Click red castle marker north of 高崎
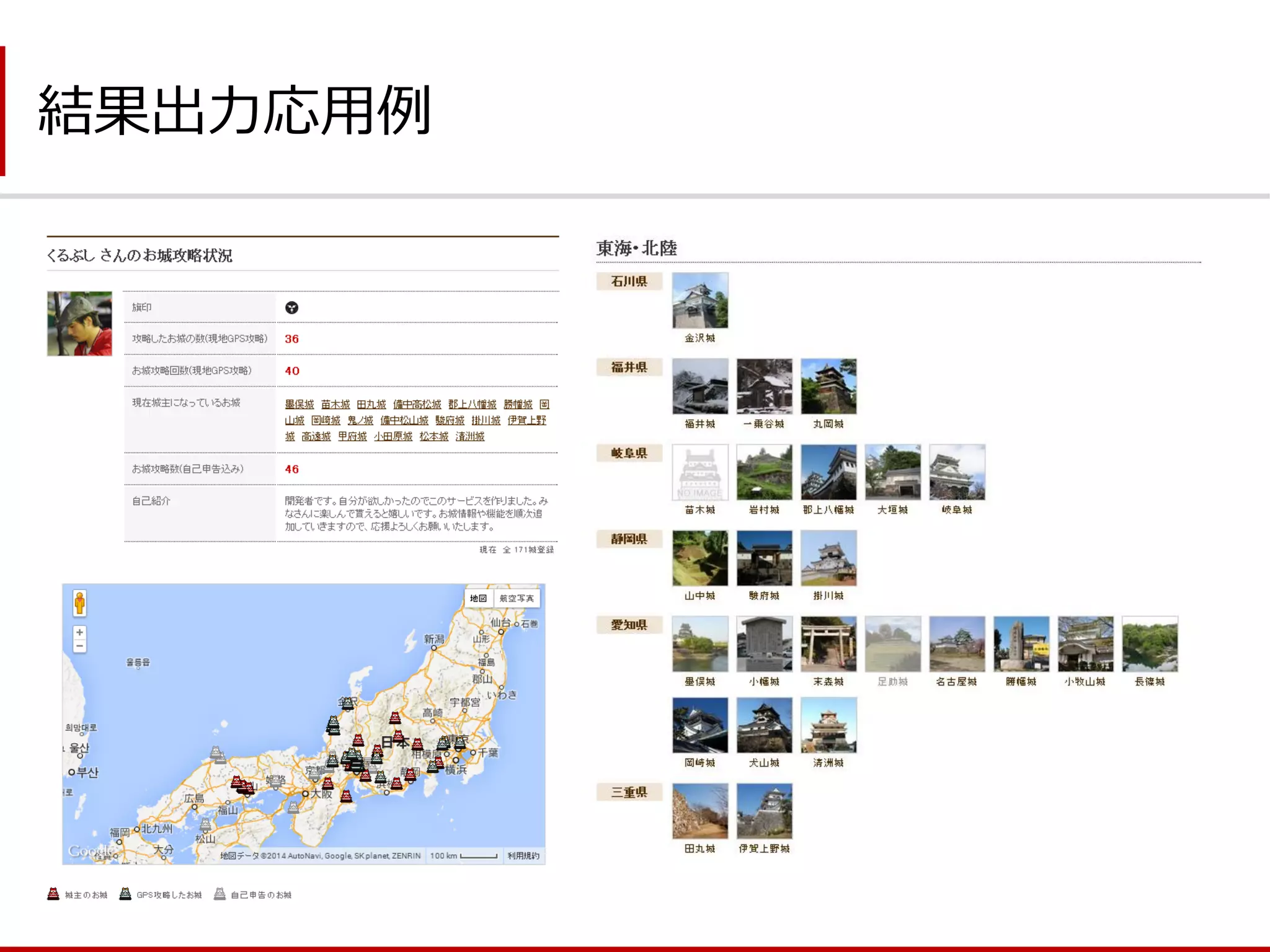The height and width of the screenshot is (952, 1270). 395,718
